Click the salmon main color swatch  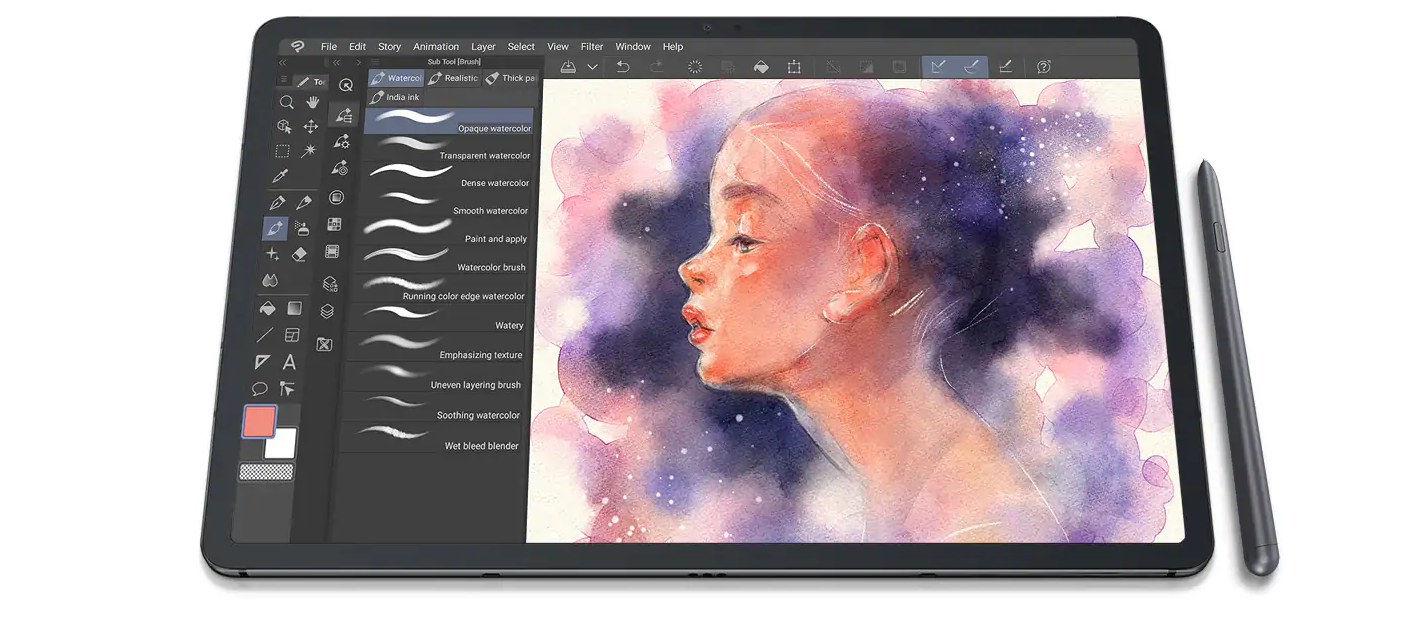click(259, 421)
